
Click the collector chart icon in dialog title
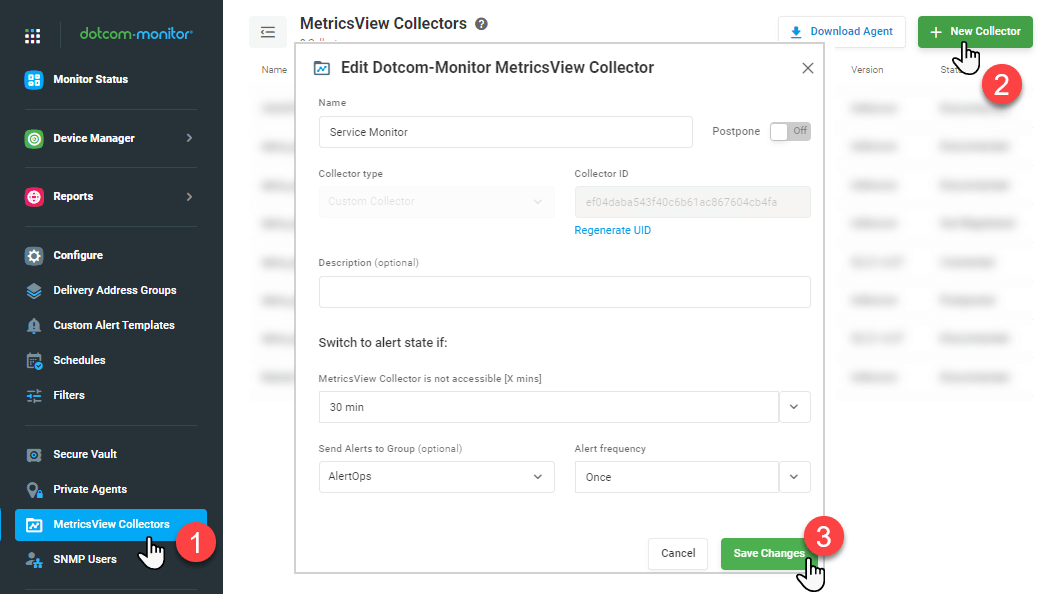(x=322, y=68)
